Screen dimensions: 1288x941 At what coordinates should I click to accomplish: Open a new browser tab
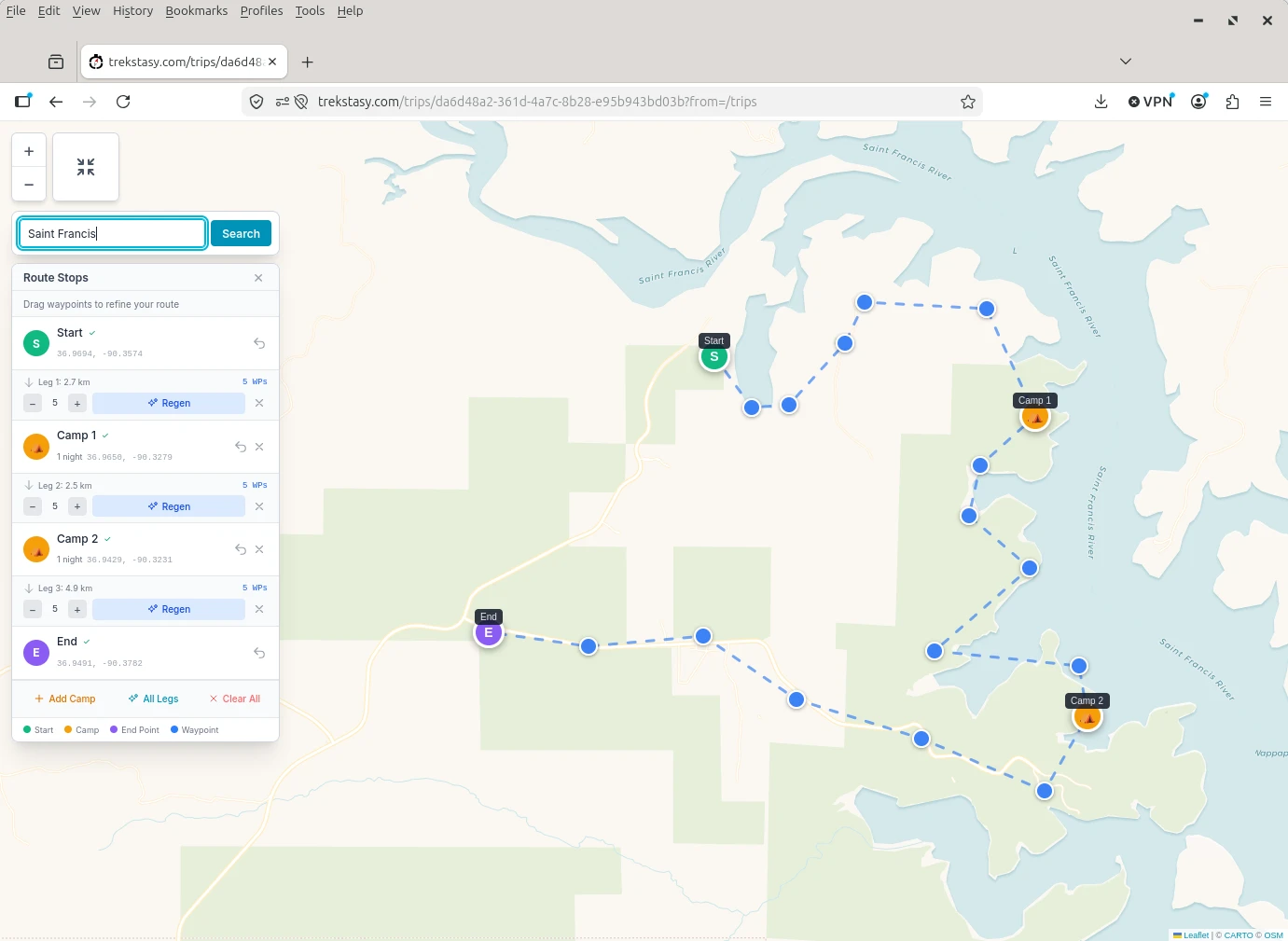(307, 62)
